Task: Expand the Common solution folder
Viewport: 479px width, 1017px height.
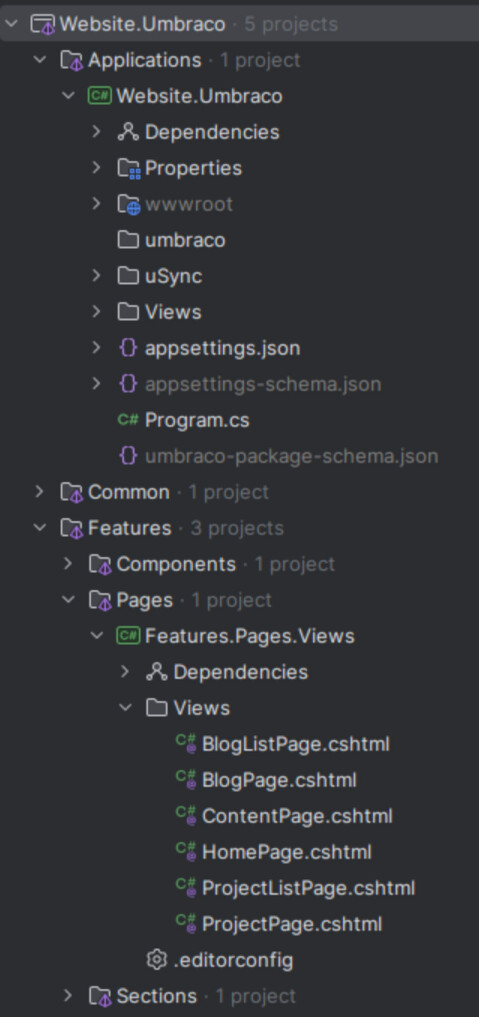Action: [40, 492]
